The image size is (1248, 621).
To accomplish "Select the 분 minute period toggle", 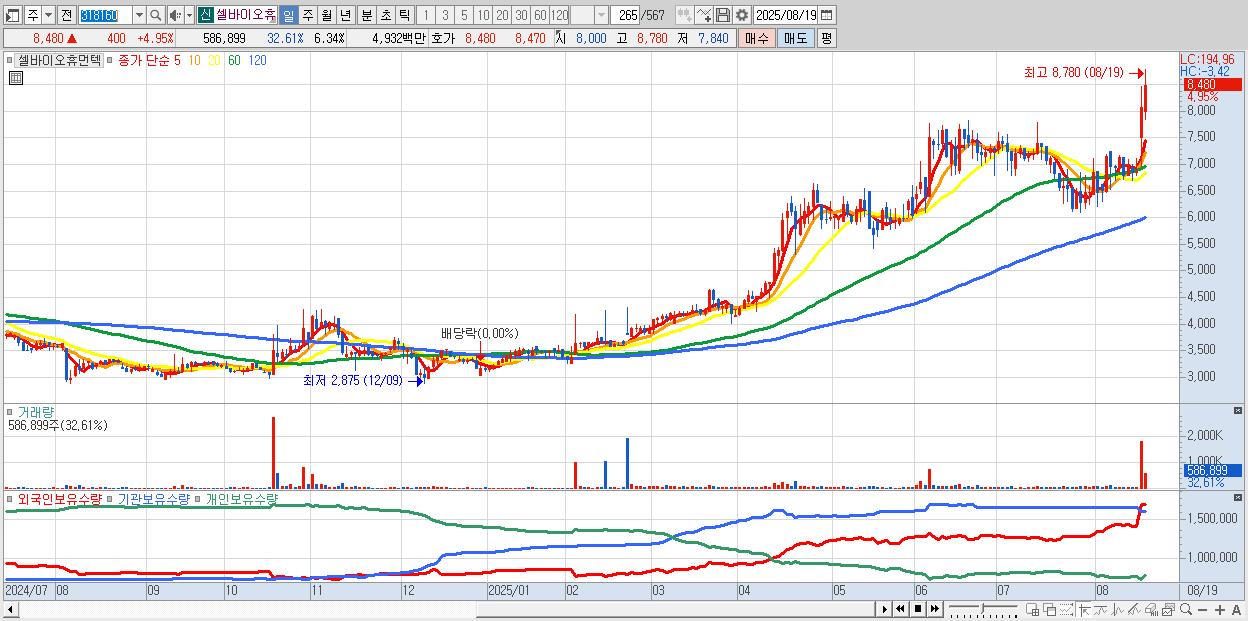I will [x=366, y=15].
